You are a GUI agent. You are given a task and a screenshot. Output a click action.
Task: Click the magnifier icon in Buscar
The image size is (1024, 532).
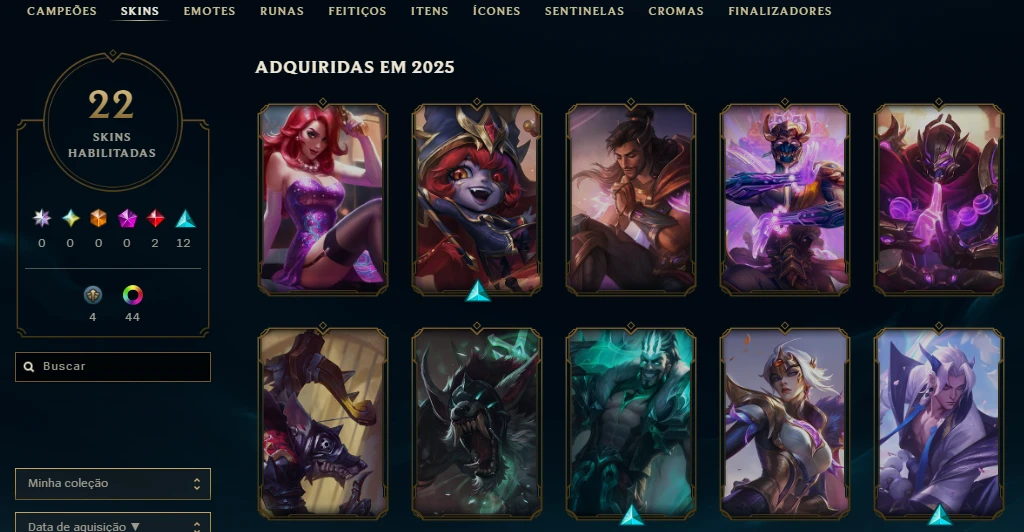pos(29,367)
